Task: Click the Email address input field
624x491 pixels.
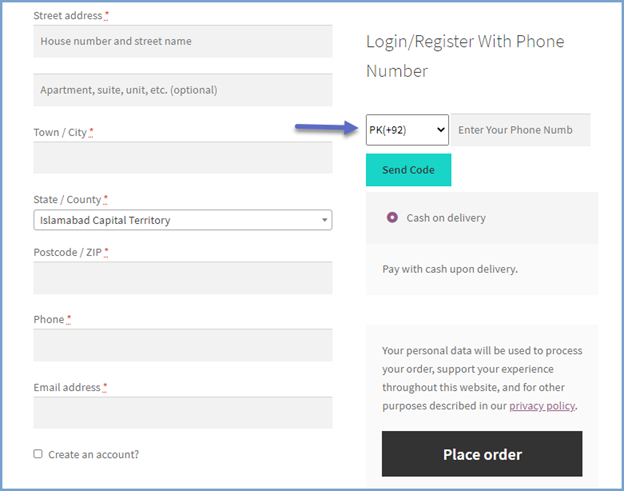Action: 182,412
